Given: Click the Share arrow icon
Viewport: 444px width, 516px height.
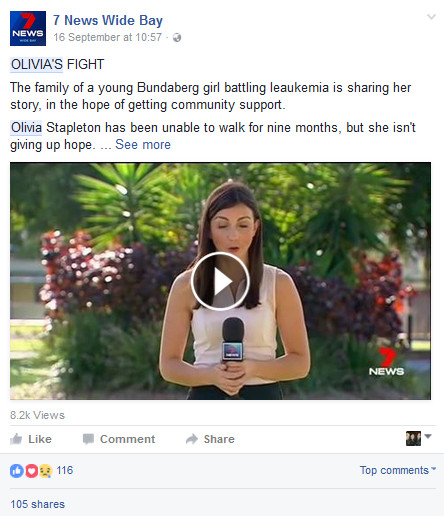Looking at the screenshot, I should coord(192,439).
